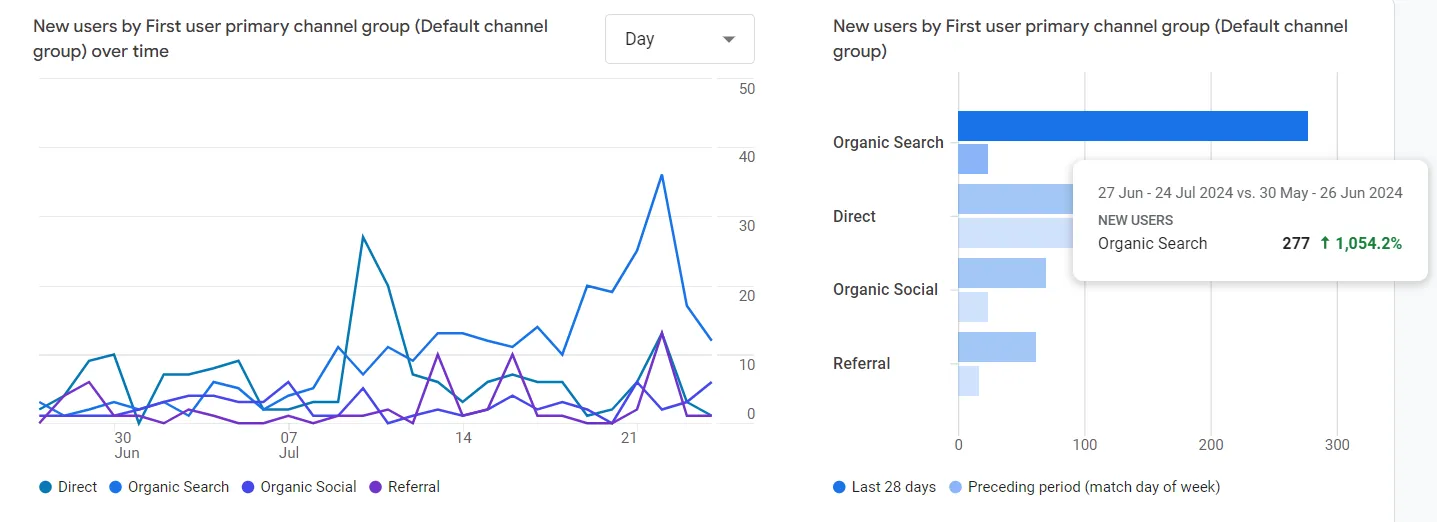Toggle the Direct legend dot
This screenshot has width=1437, height=522.
coord(45,487)
